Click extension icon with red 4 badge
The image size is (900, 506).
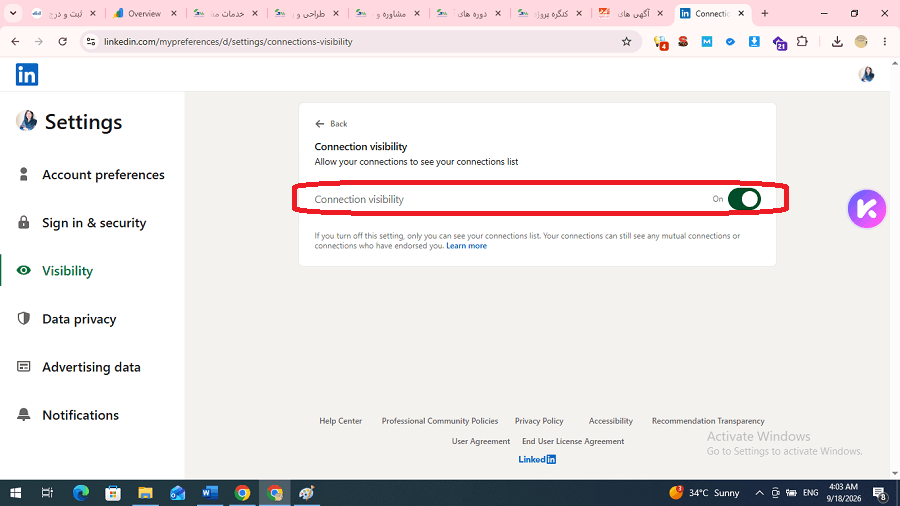click(661, 42)
